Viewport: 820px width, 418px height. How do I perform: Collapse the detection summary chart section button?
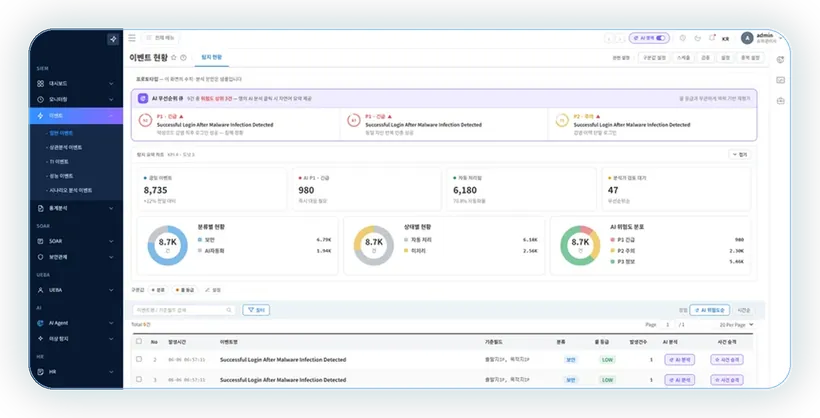[740, 155]
